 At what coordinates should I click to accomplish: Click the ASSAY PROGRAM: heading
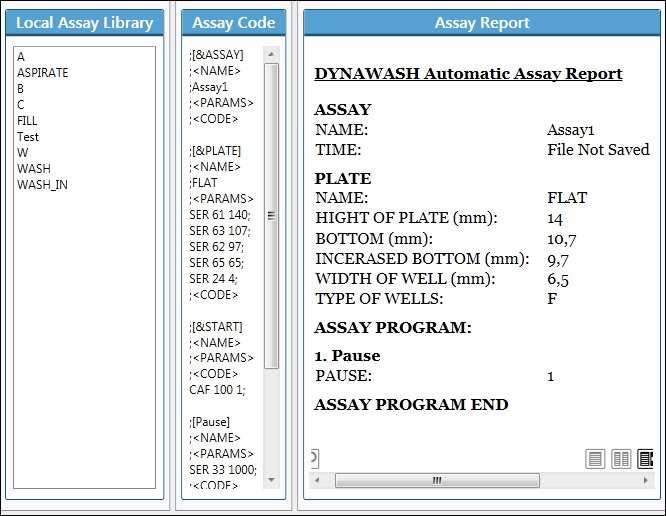click(x=393, y=327)
